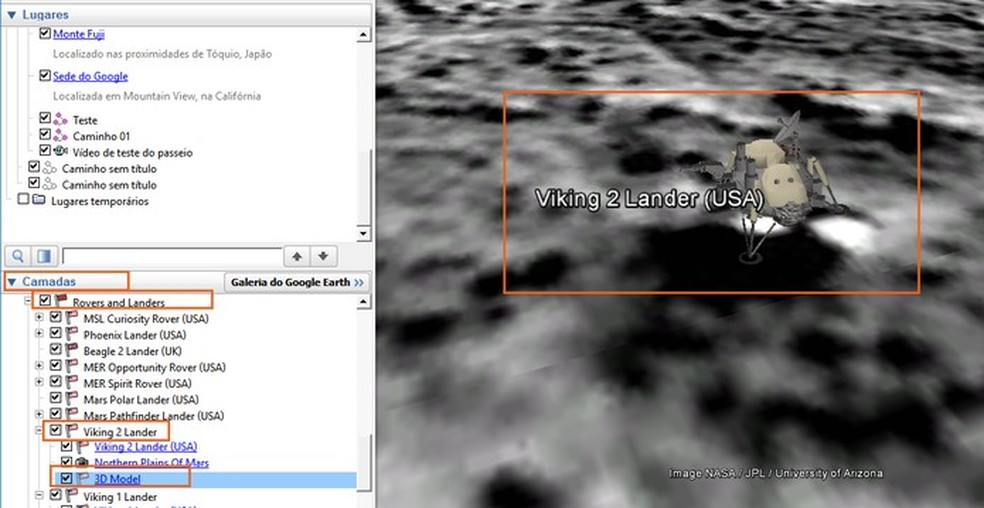The image size is (984, 508).
Task: Open the Viking 2 Lander (USA) link in layers
Action: [x=146, y=447]
